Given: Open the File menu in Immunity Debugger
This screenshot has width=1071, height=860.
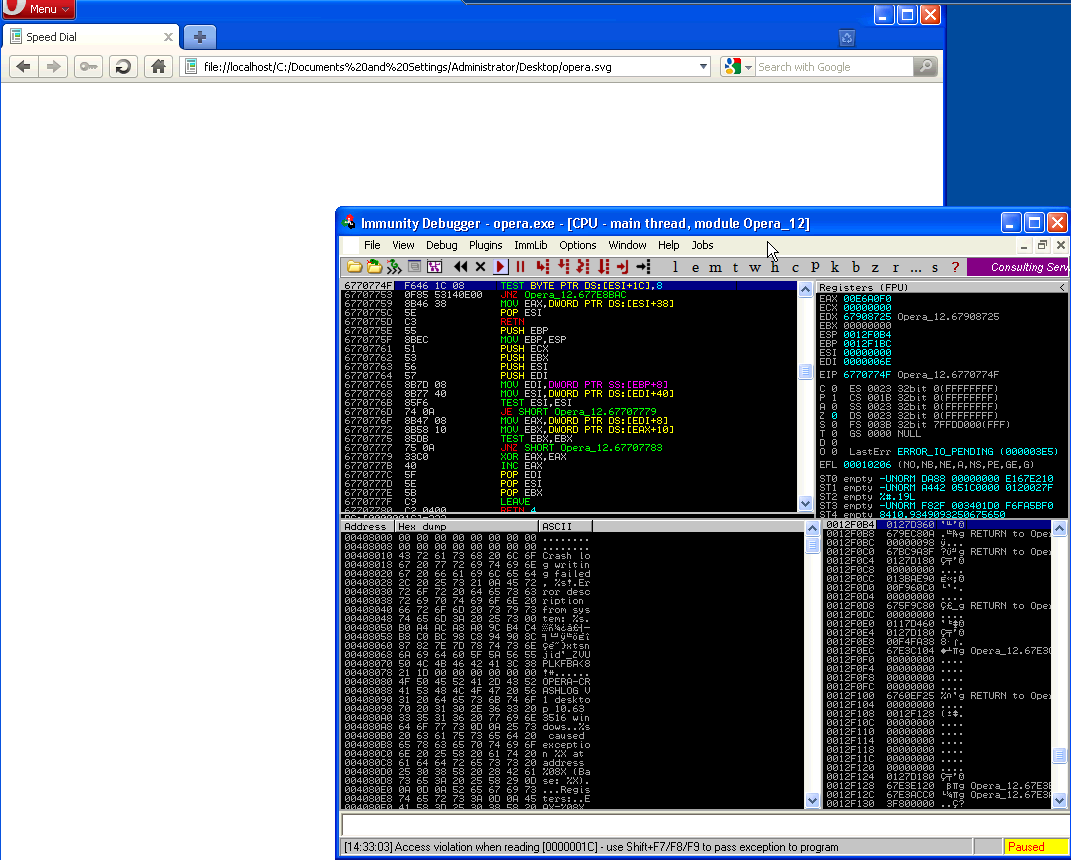Looking at the screenshot, I should (x=372, y=245).
